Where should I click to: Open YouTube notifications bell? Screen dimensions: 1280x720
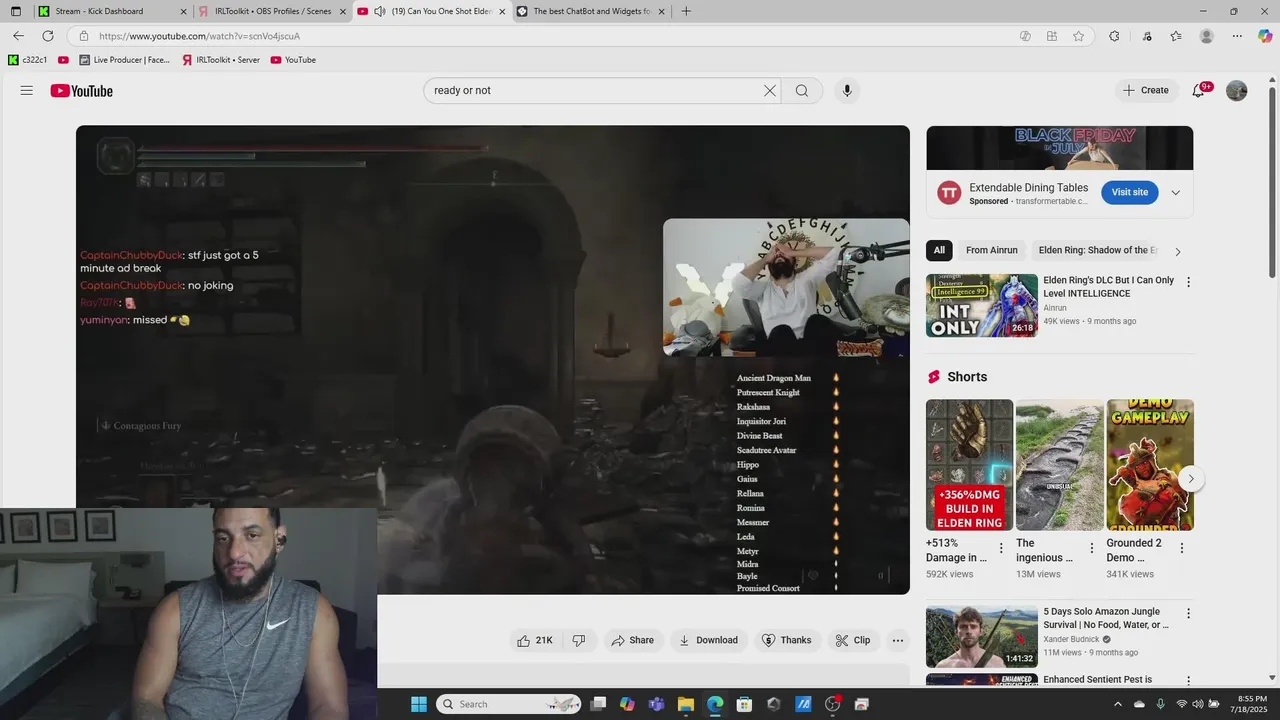tap(1199, 90)
